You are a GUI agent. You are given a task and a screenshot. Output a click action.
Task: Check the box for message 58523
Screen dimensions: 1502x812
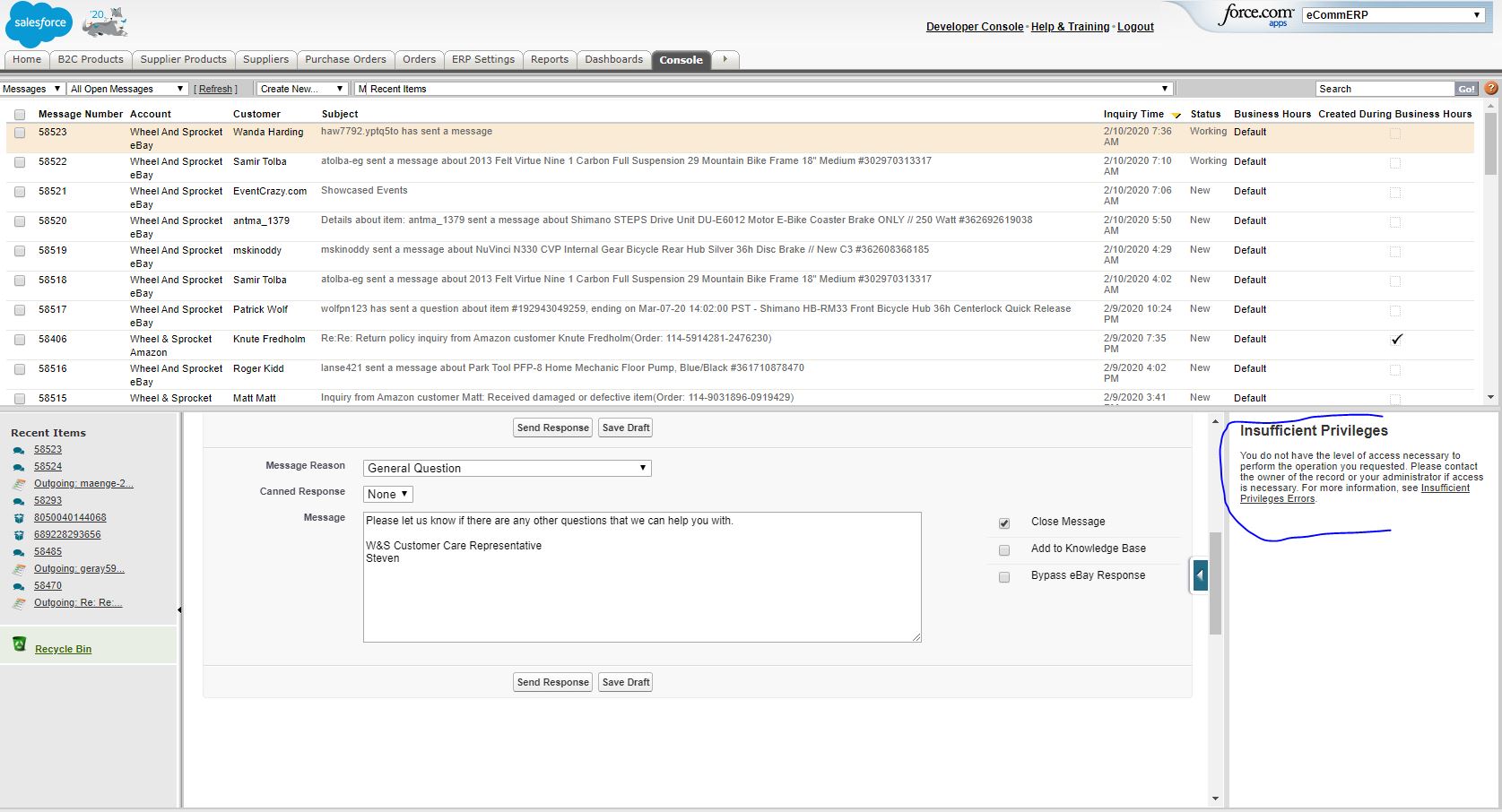point(20,133)
